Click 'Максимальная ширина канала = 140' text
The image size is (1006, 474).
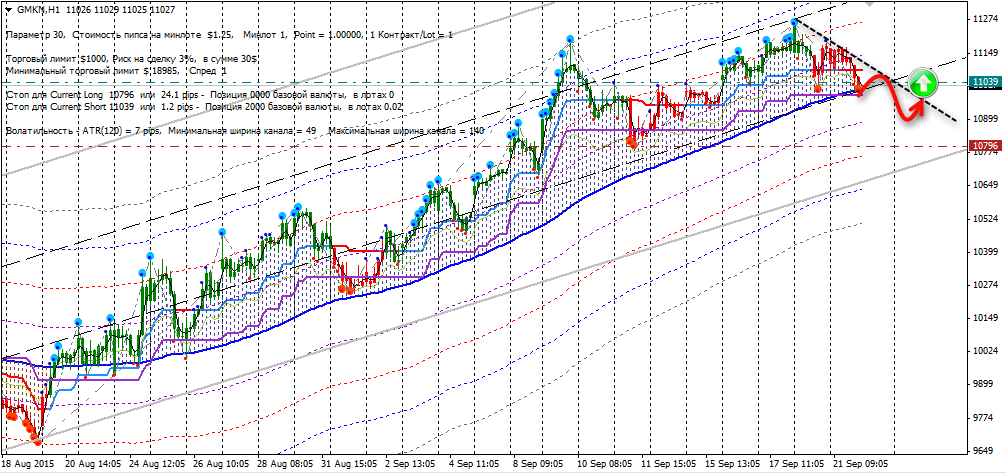point(407,131)
